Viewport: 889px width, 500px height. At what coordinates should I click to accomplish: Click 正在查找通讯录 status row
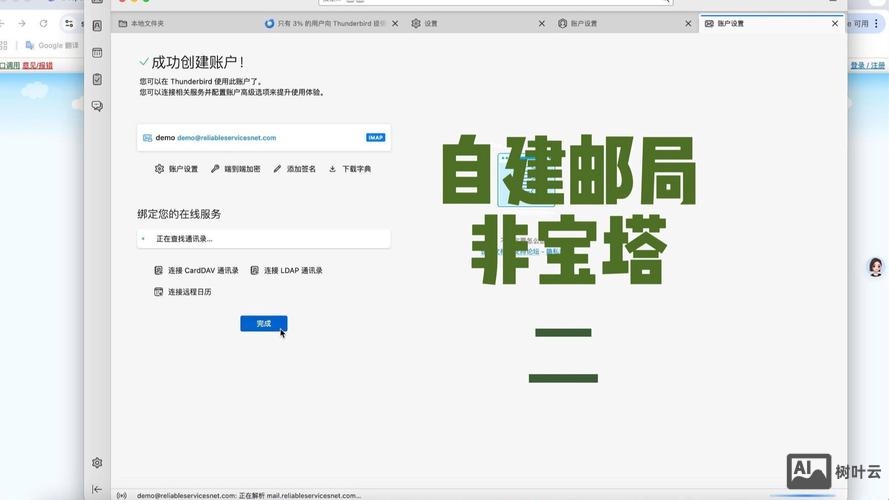point(264,239)
